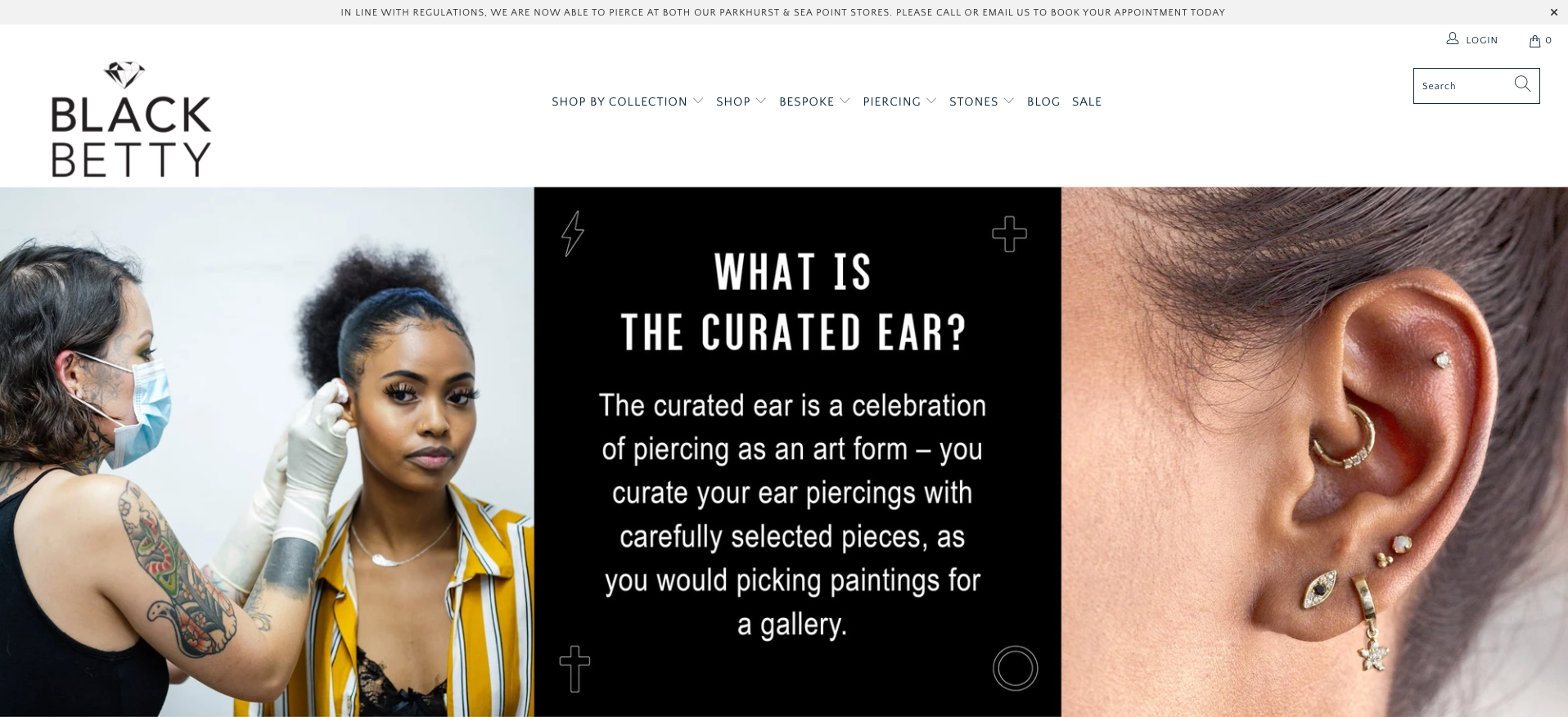Viewport: 1568px width, 717px height.
Task: Click the user account Login icon
Action: click(1453, 38)
